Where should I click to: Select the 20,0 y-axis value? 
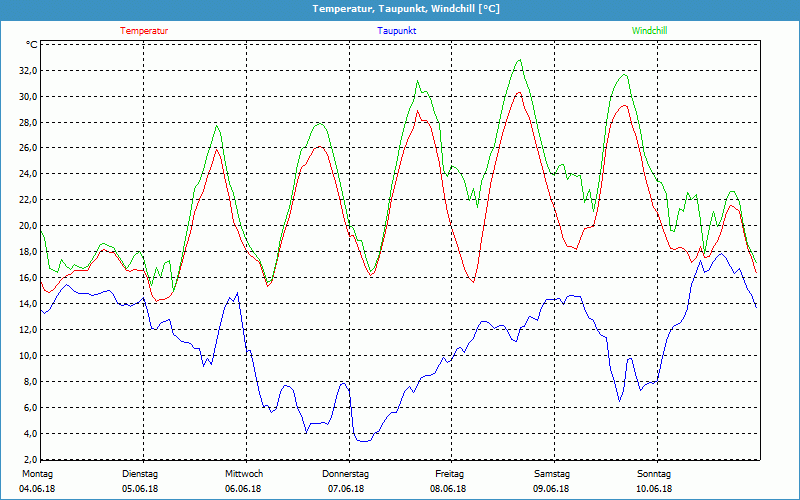[28, 226]
